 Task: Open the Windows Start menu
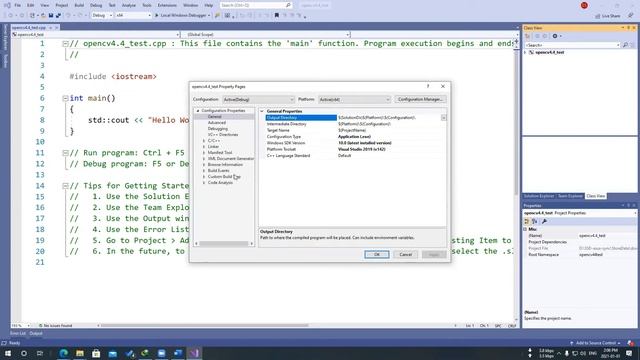[x=8, y=353]
